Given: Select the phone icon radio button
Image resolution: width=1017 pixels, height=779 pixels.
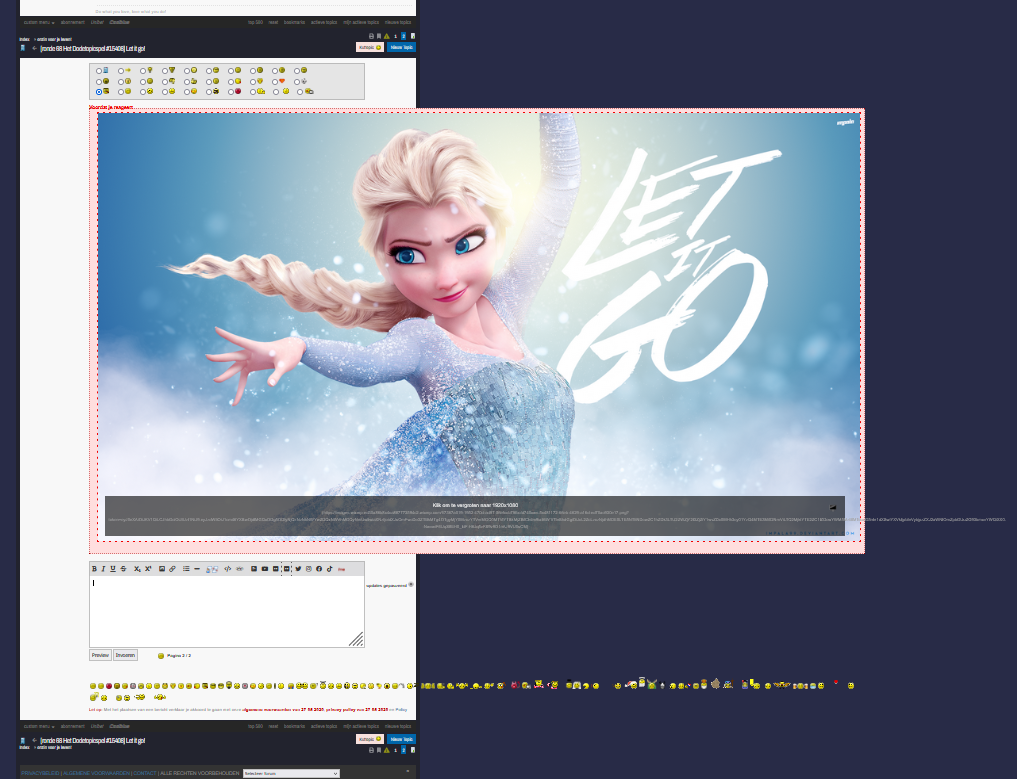Looking at the screenshot, I should point(99,71).
